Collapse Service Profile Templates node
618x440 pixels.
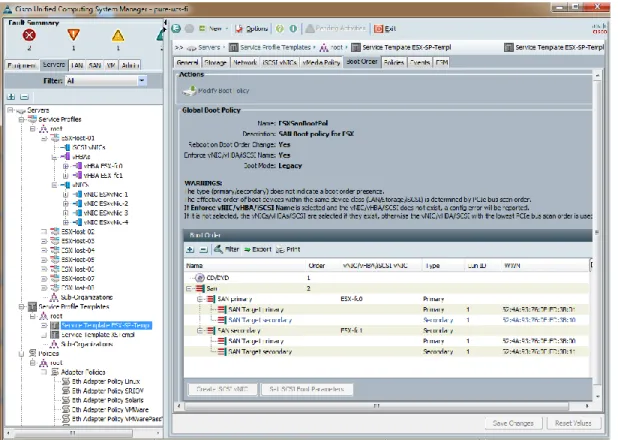tap(21, 306)
